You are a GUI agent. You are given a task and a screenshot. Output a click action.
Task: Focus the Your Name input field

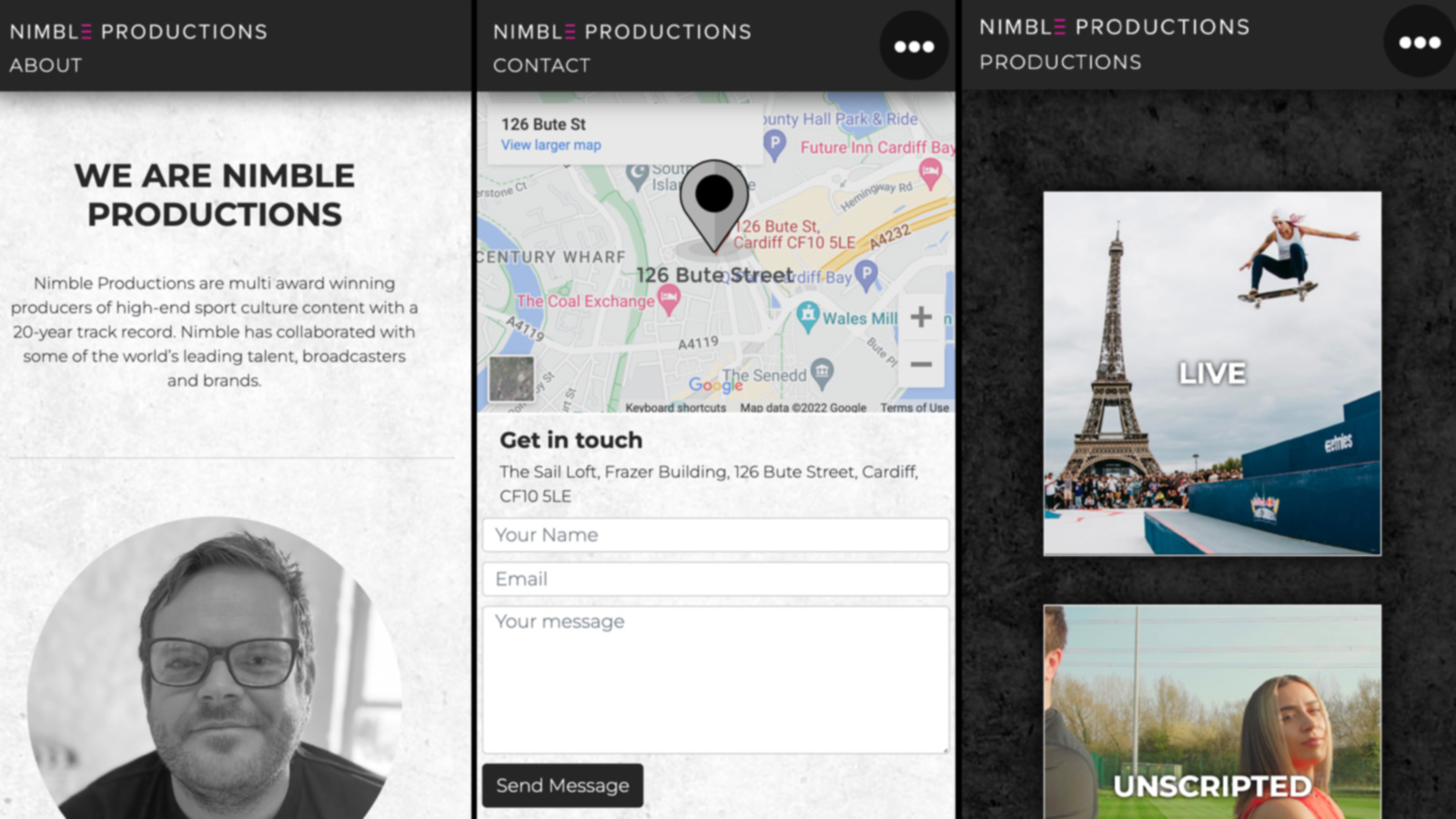click(x=715, y=535)
